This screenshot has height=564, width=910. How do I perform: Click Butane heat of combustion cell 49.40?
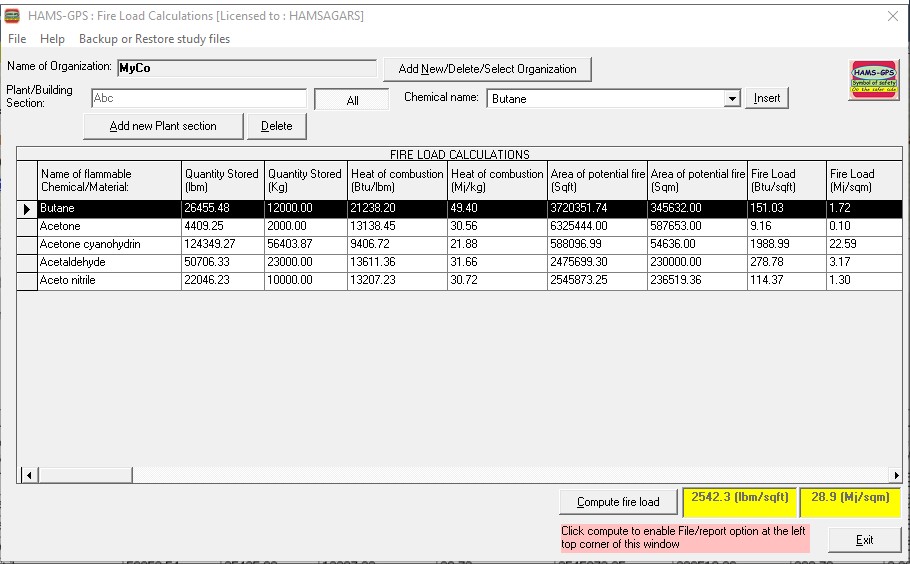[x=497, y=208]
